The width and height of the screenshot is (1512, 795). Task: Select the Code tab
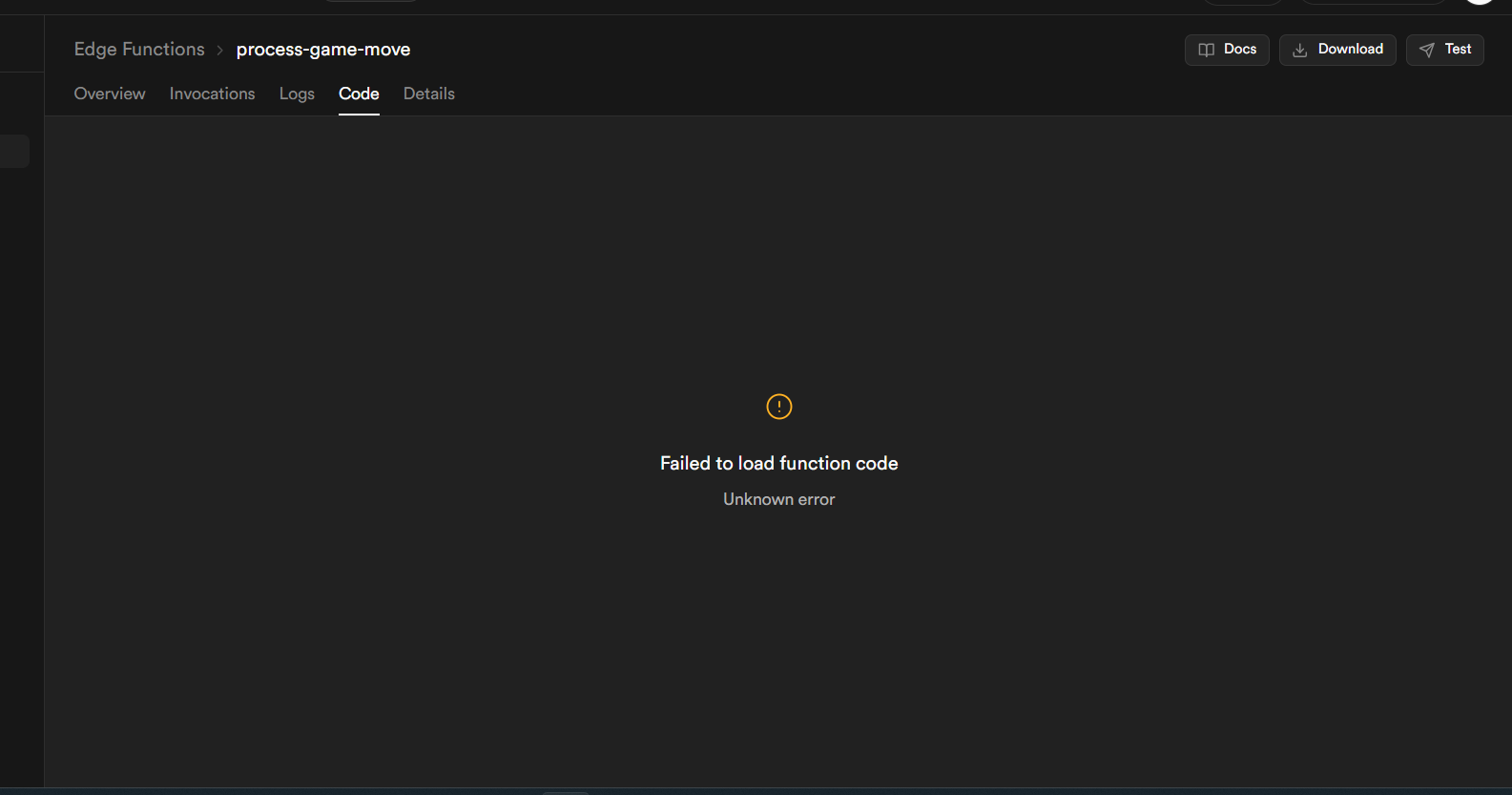pyautogui.click(x=359, y=94)
